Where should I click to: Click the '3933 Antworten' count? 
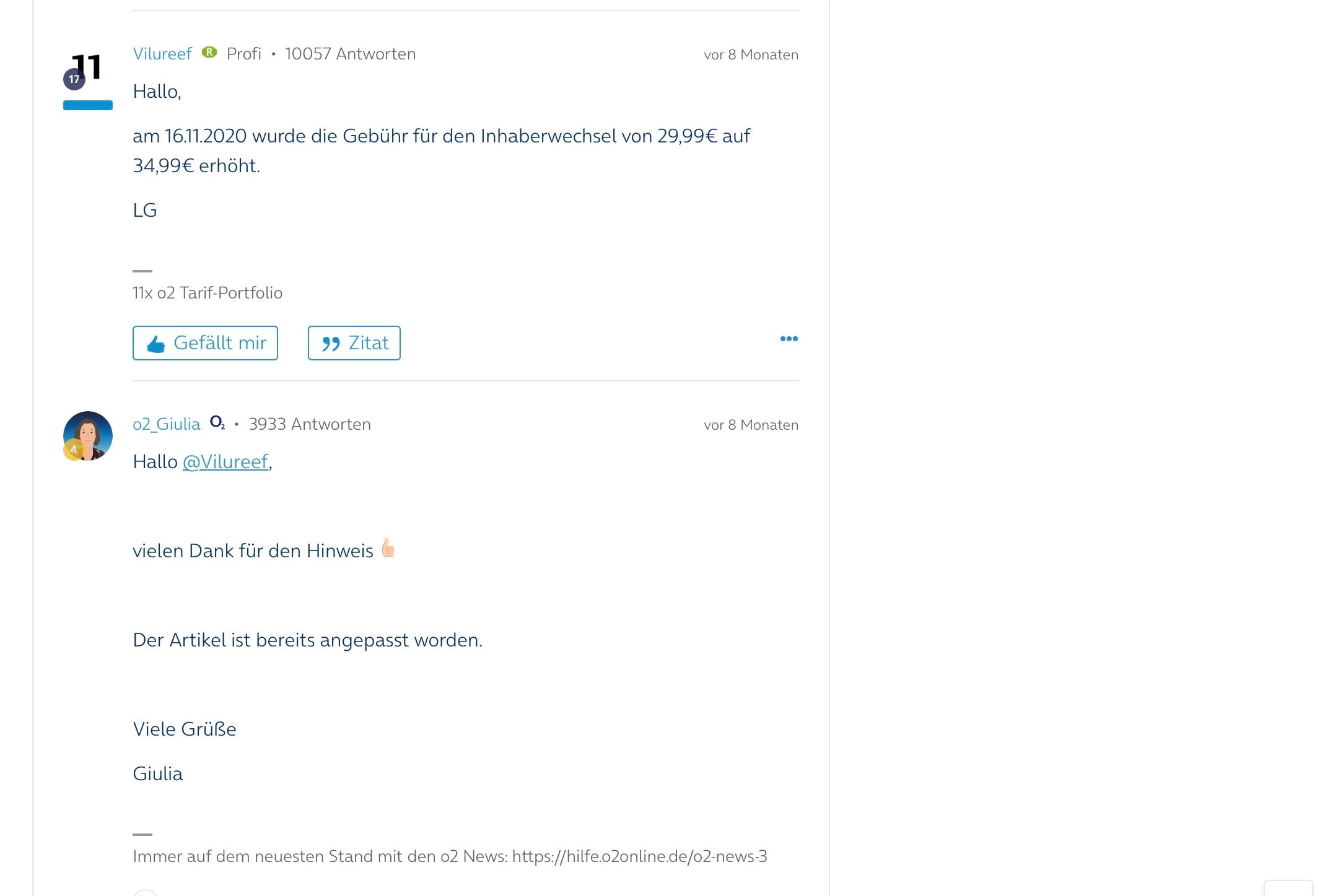pos(310,424)
